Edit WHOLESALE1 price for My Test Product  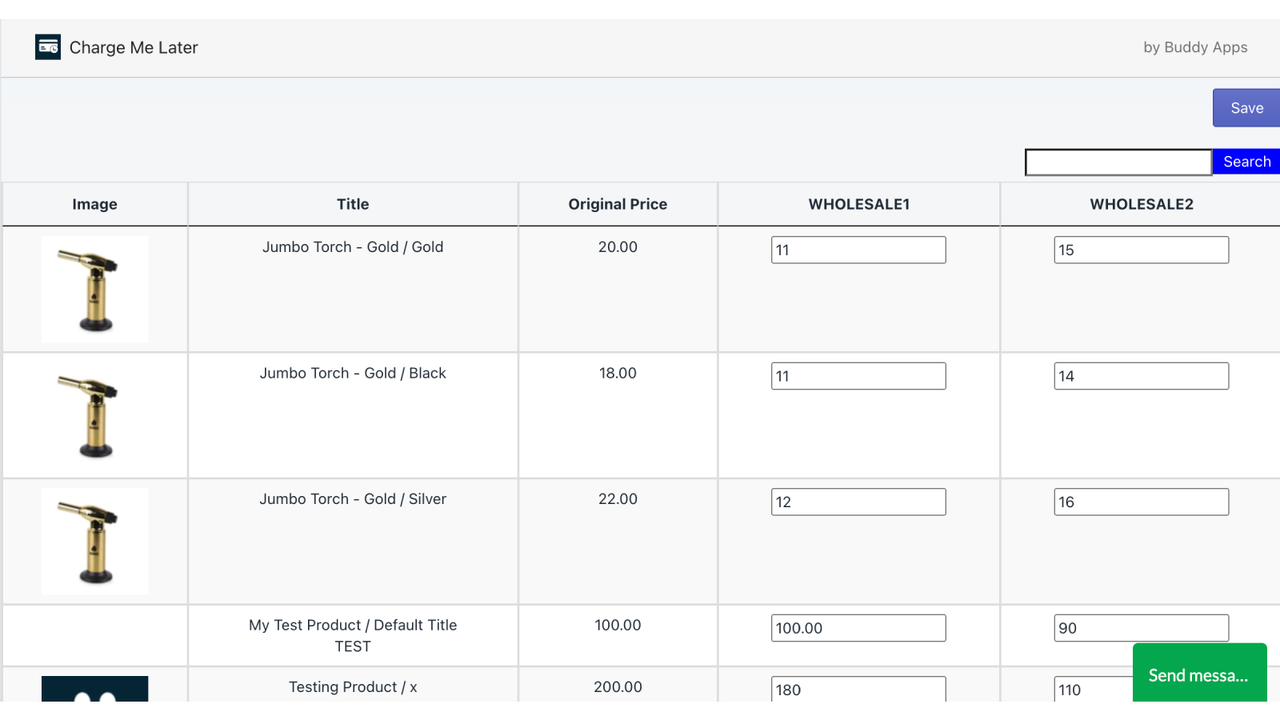pyautogui.click(x=858, y=628)
